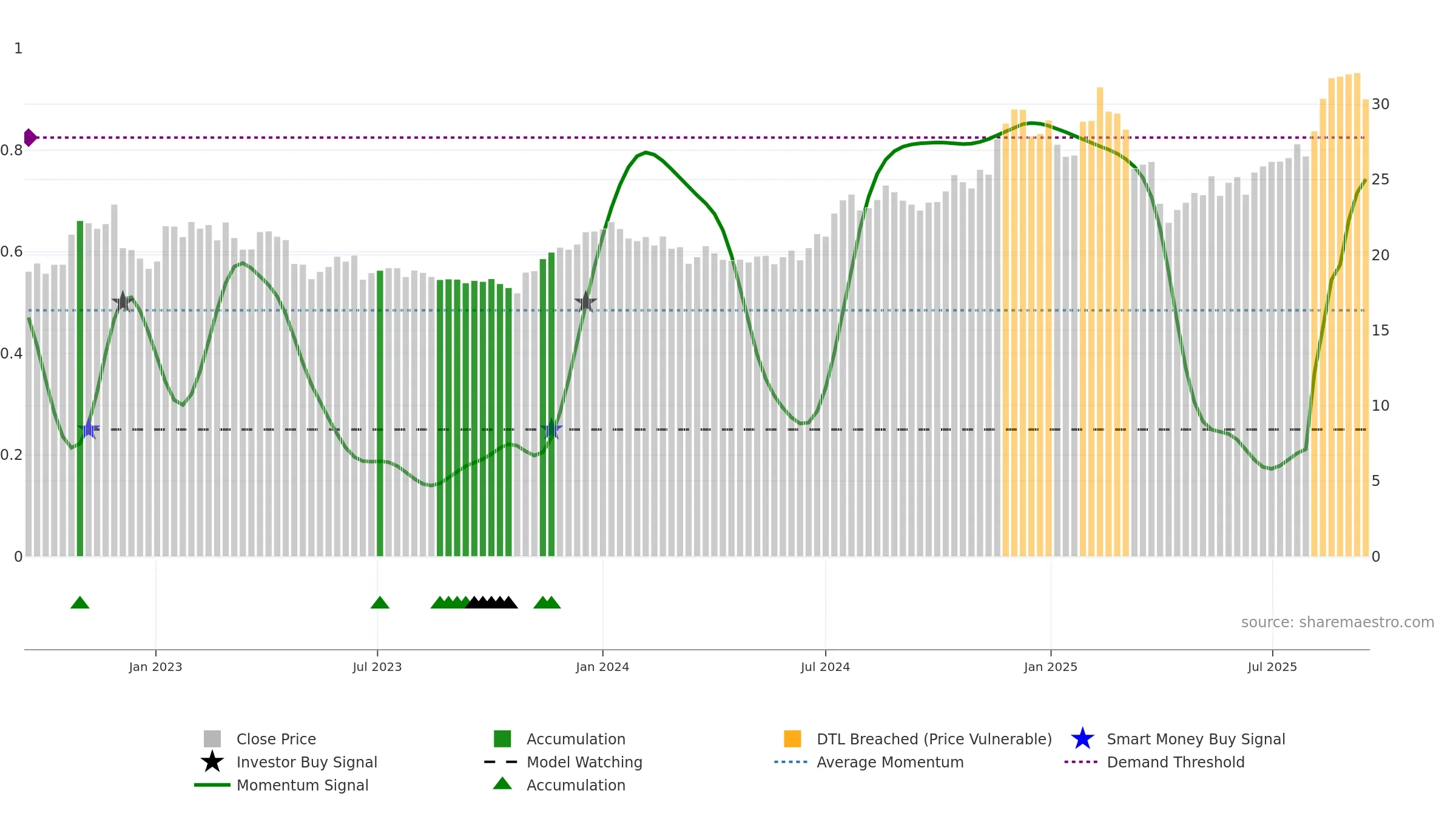Click the Jan 2024 axis label
Image resolution: width=1456 pixels, height=819 pixels.
coord(602,667)
